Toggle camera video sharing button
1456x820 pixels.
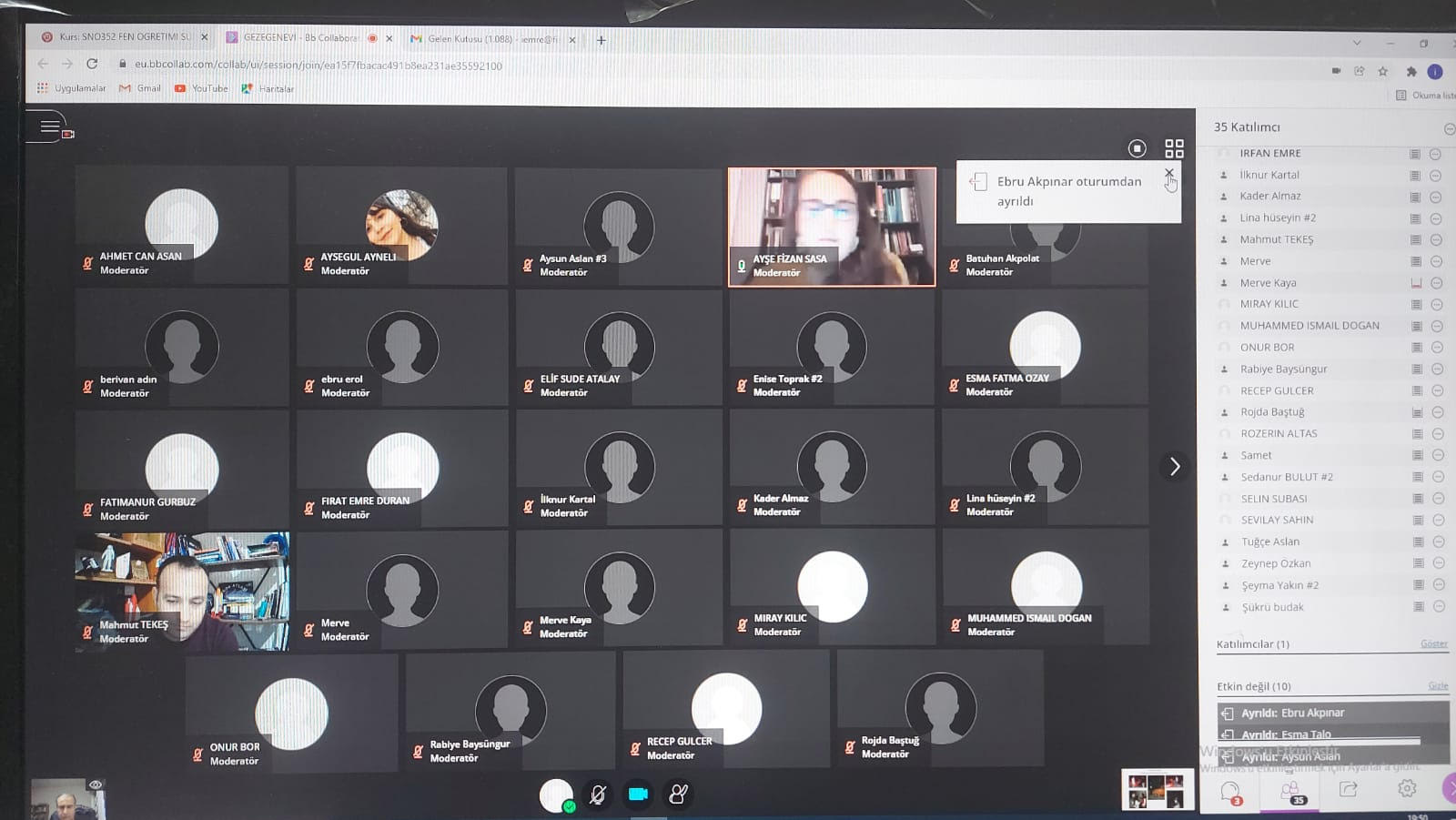(638, 795)
